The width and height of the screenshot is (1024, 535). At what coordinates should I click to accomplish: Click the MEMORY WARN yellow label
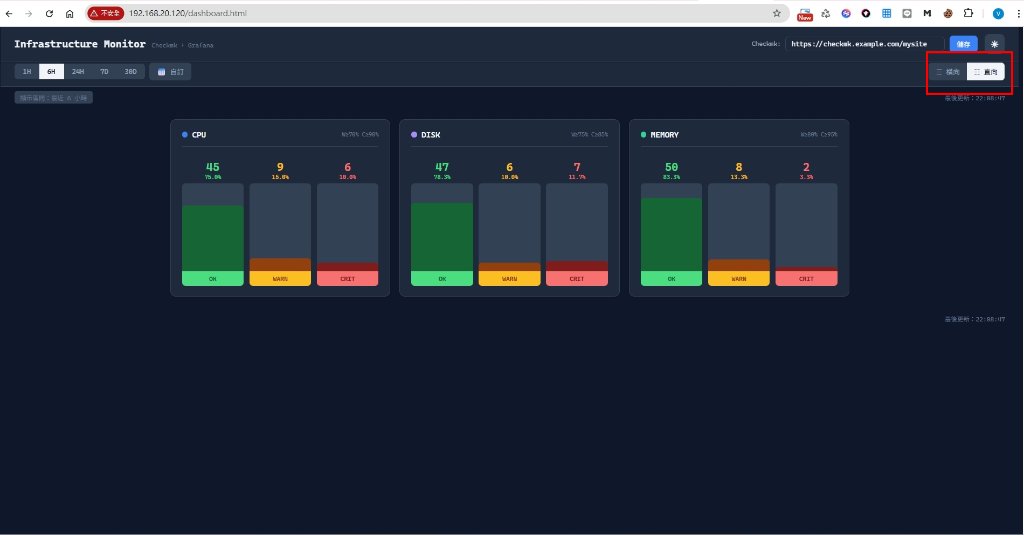click(x=739, y=278)
